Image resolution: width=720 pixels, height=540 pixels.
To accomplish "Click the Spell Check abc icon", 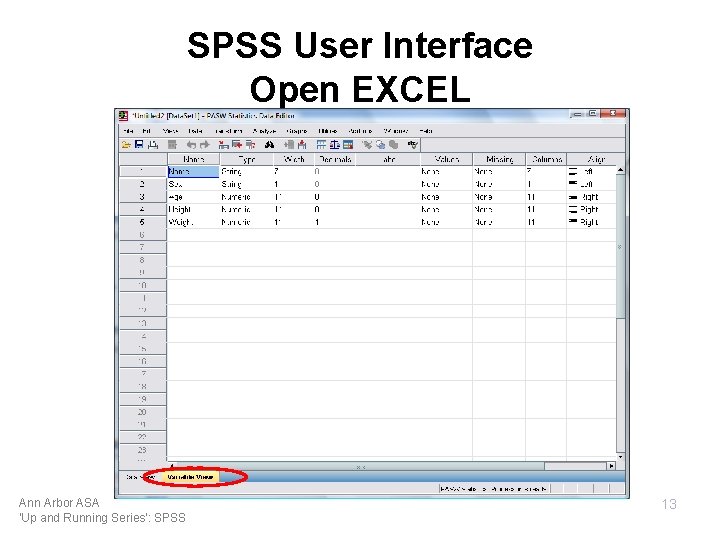I will pyautogui.click(x=413, y=145).
